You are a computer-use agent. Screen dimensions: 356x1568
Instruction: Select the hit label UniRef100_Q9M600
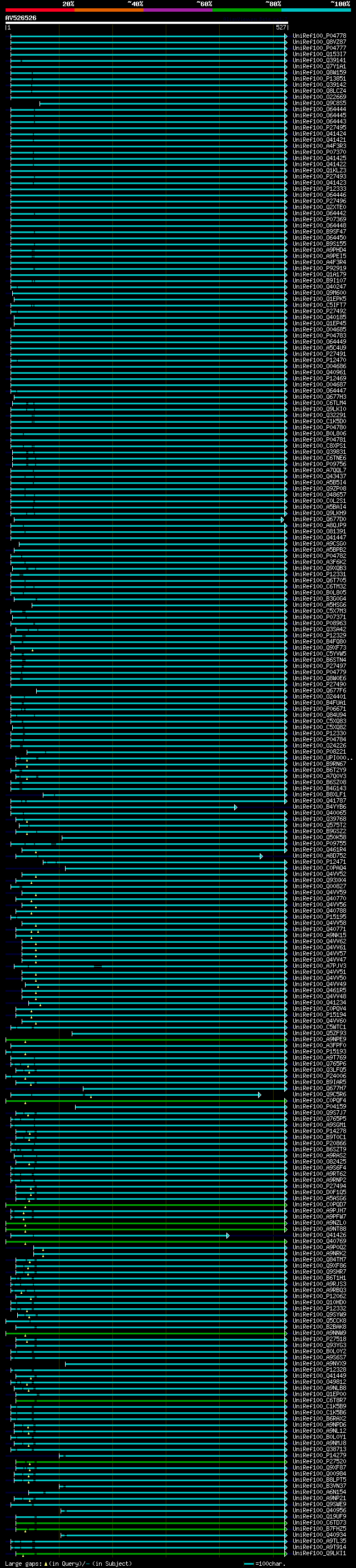click(319, 293)
